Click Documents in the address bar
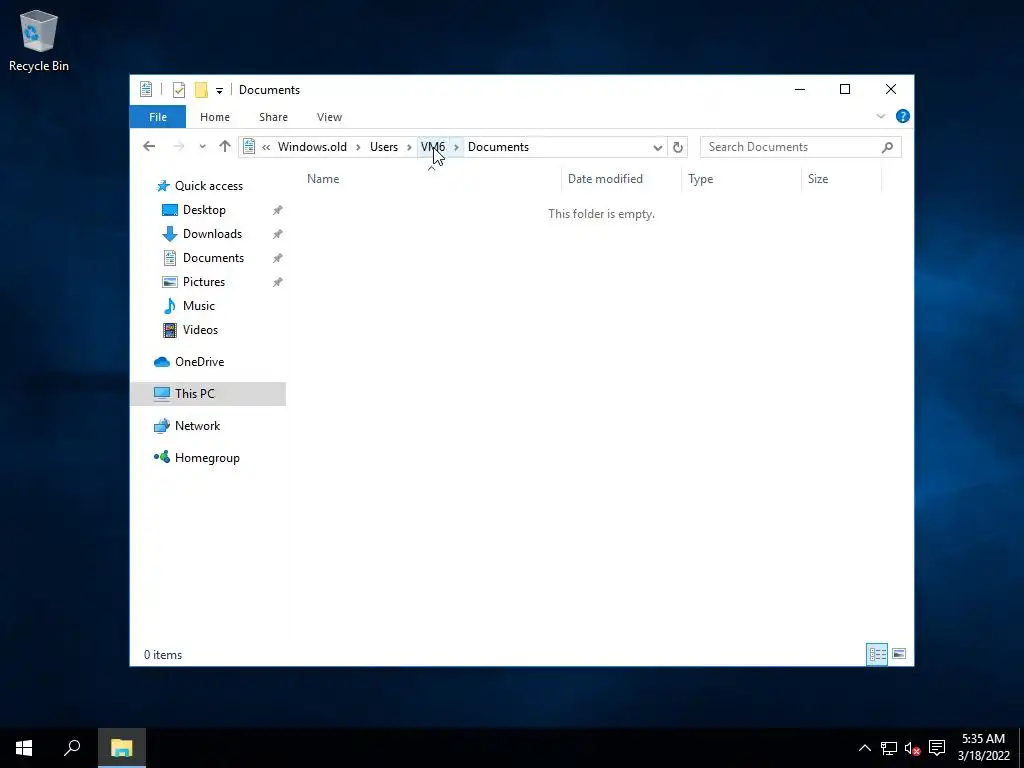The height and width of the screenshot is (768, 1024). 498,147
